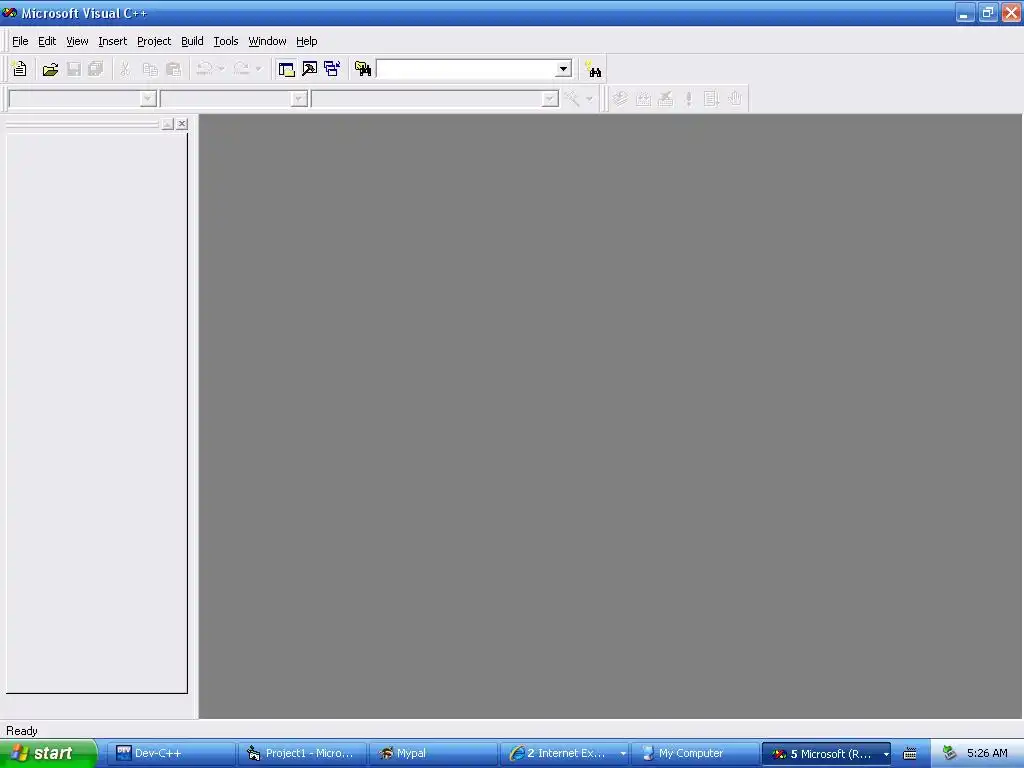Click the on-screen keyboard taskbar icon
This screenshot has height=768, width=1024.
tap(910, 754)
